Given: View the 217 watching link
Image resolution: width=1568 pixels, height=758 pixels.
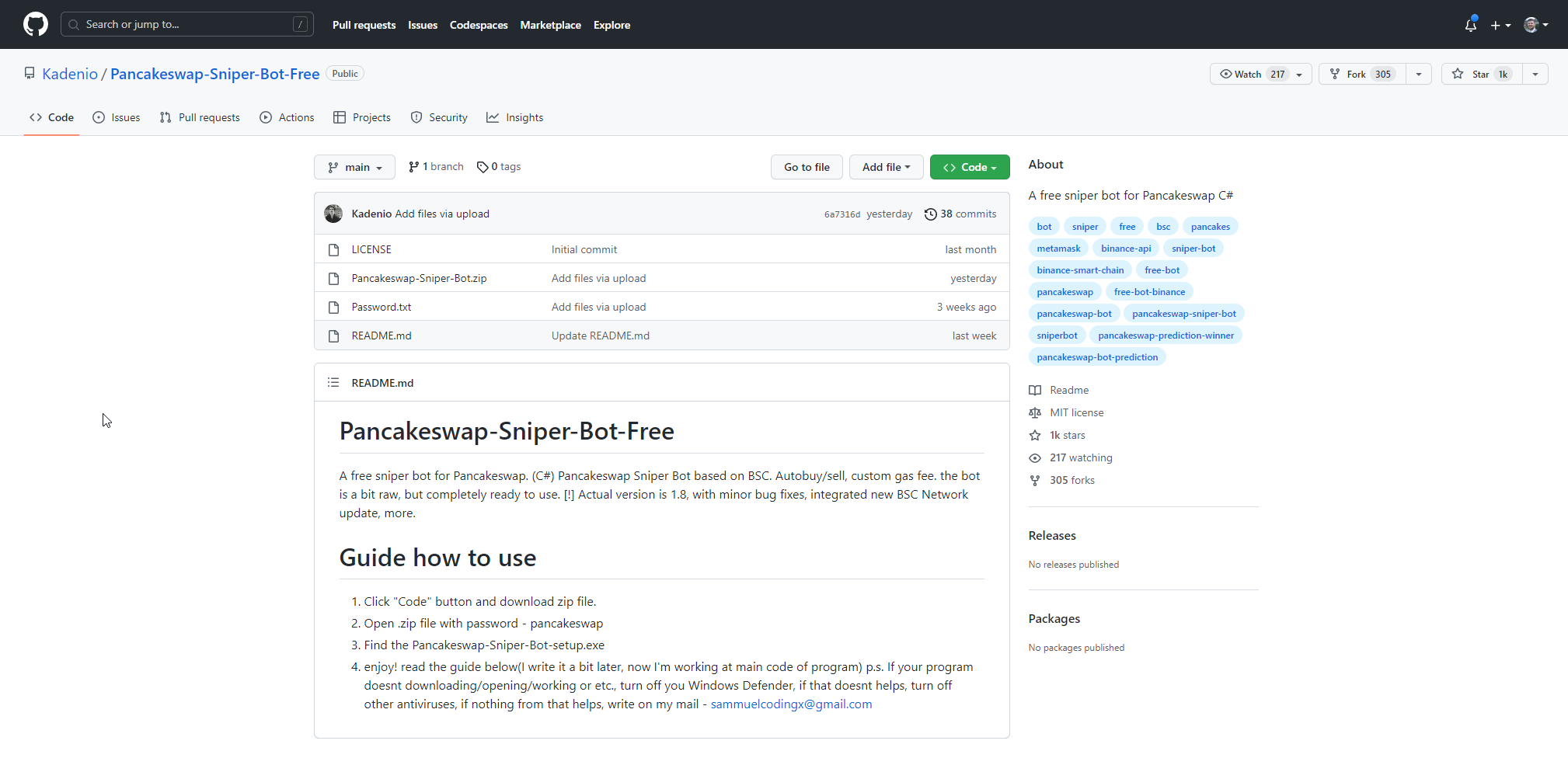Looking at the screenshot, I should pyautogui.click(x=1071, y=457).
